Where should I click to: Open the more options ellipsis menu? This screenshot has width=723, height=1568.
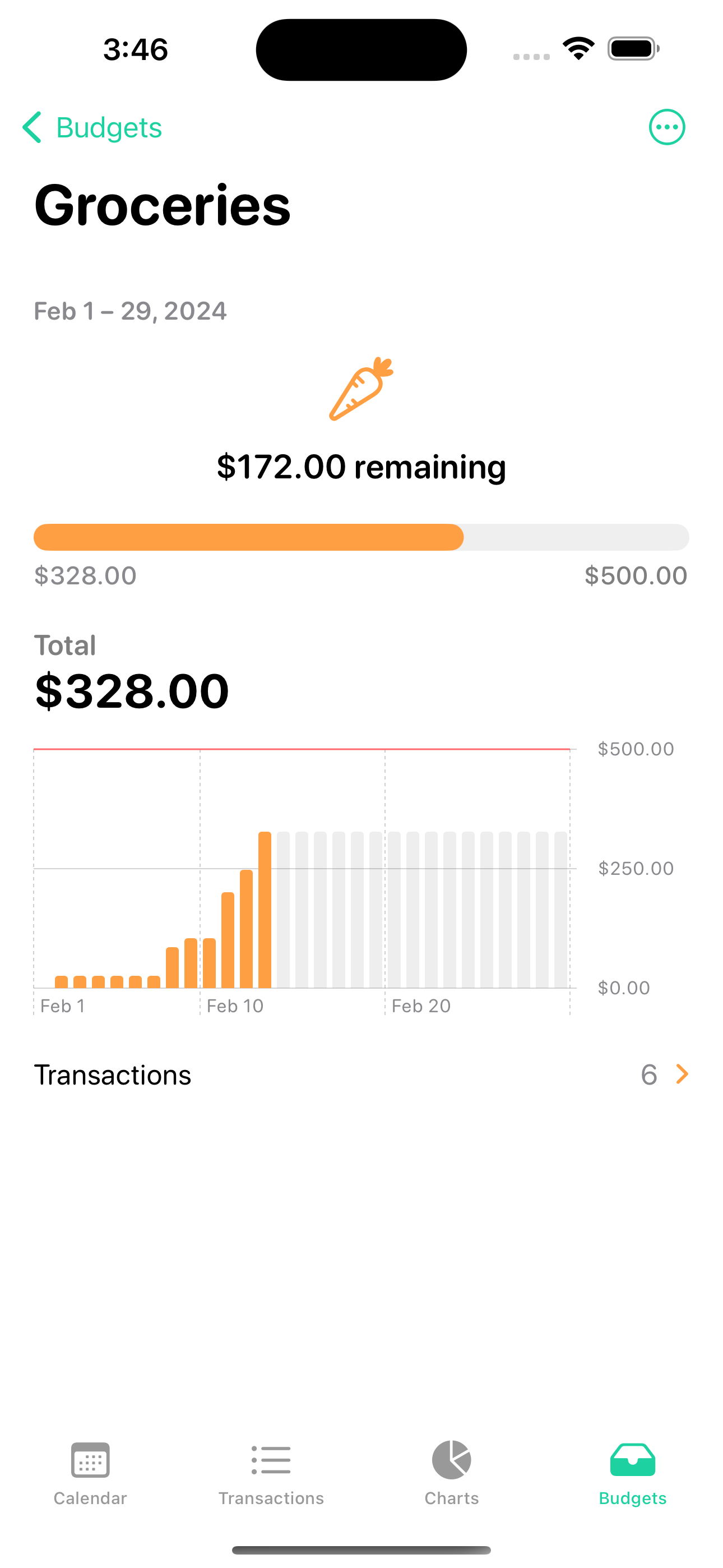point(666,127)
